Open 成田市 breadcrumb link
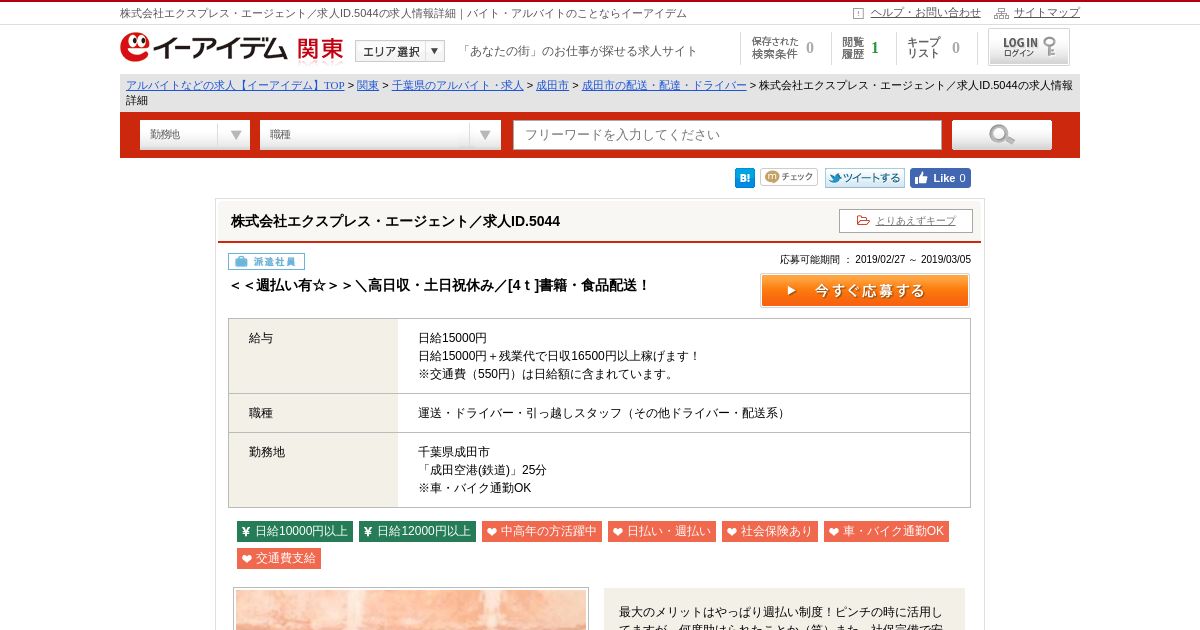The height and width of the screenshot is (630, 1200). coord(552,85)
